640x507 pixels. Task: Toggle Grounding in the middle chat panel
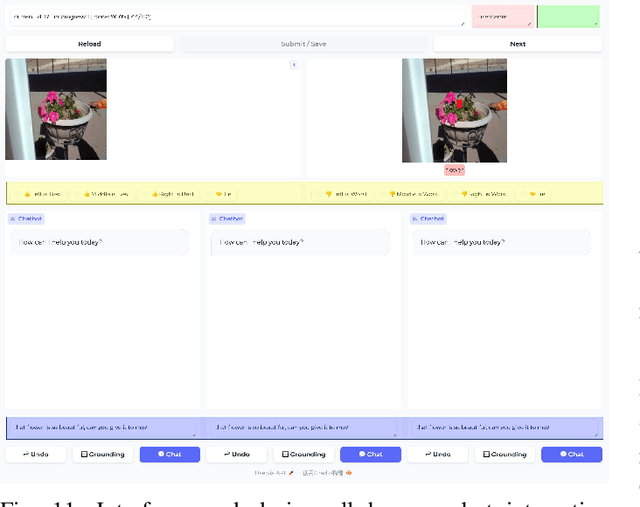(304, 454)
